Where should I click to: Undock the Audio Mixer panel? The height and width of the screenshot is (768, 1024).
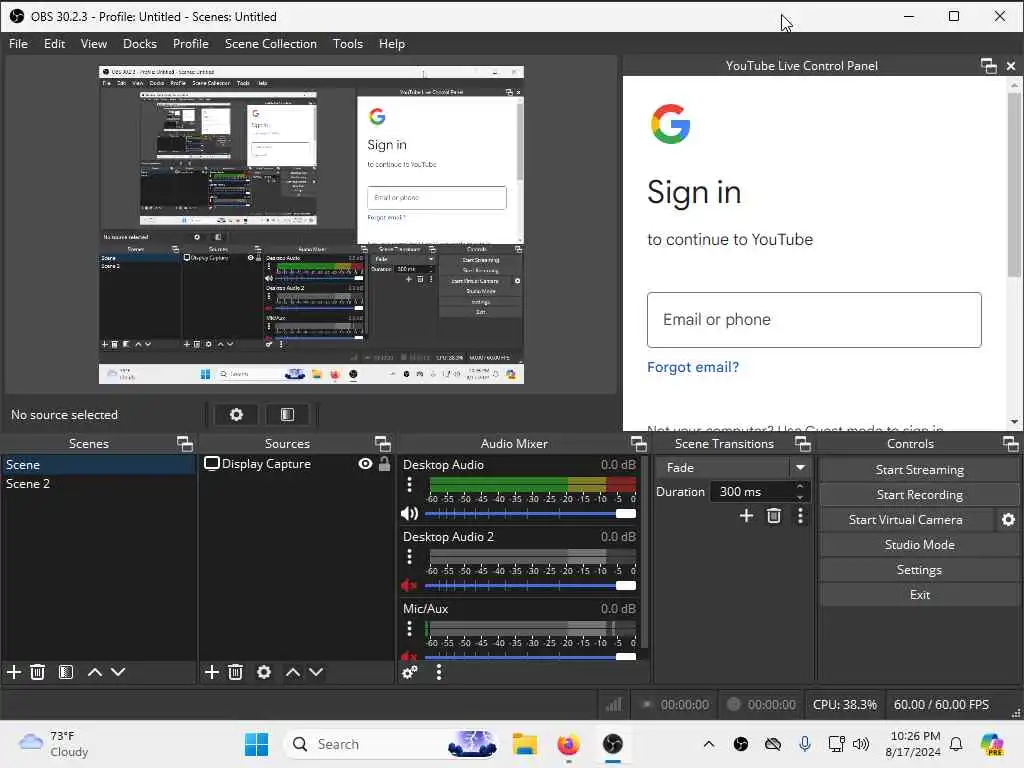pyautogui.click(x=639, y=444)
